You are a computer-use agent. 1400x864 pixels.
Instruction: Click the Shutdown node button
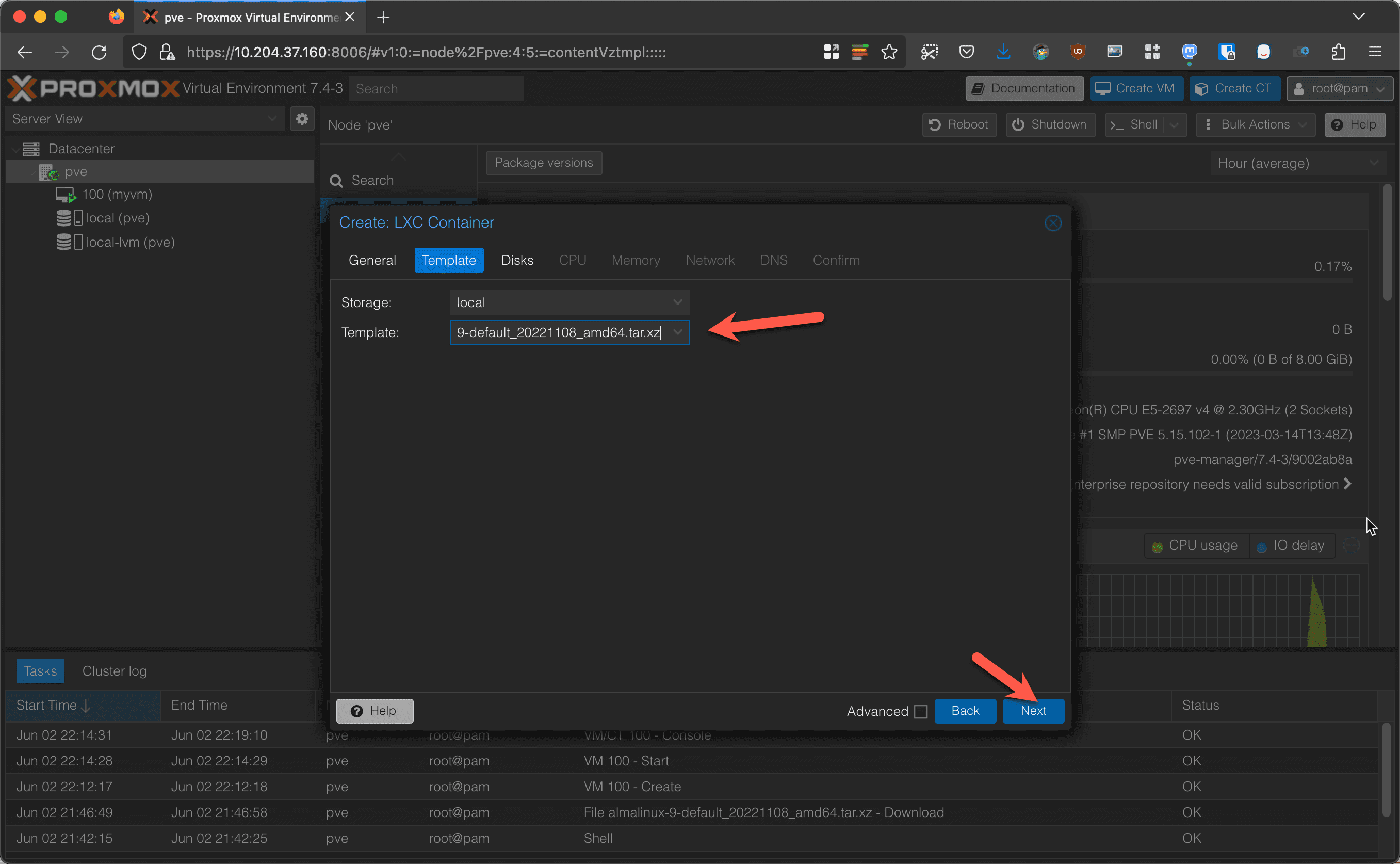pos(1051,124)
